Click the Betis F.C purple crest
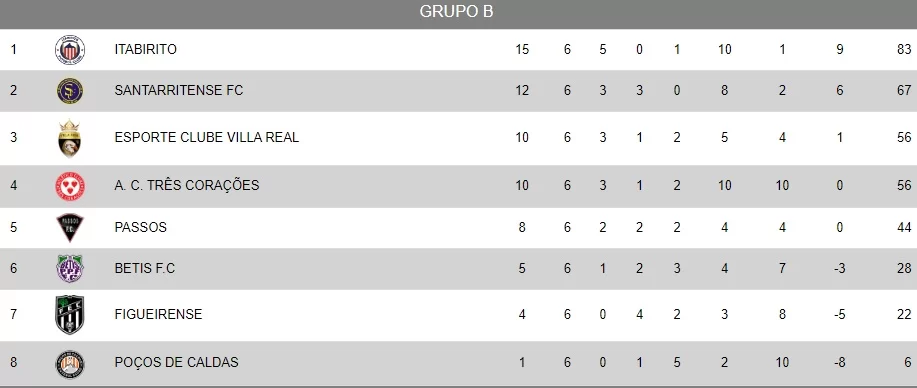The image size is (917, 388). [x=70, y=269]
